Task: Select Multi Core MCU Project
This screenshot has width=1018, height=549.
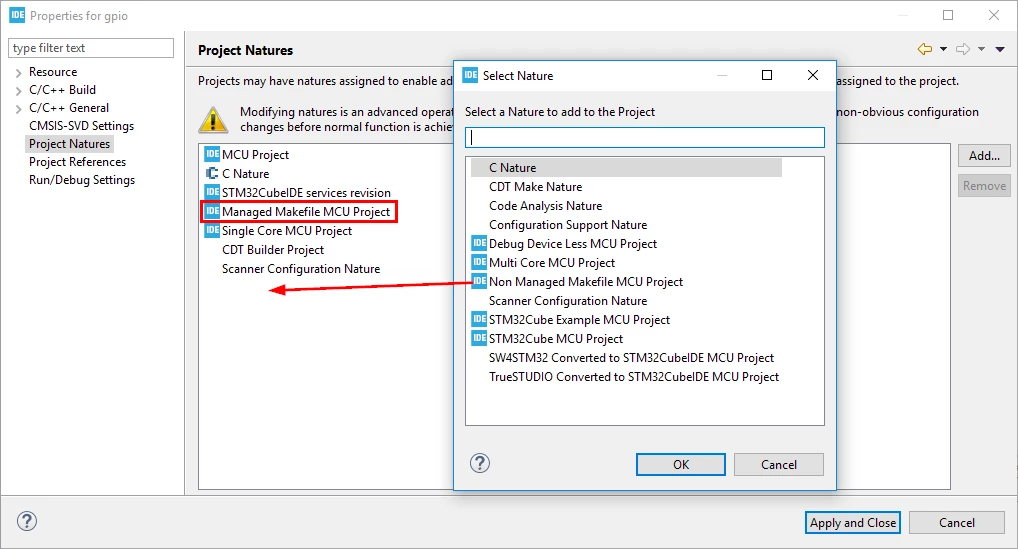Action: point(552,262)
